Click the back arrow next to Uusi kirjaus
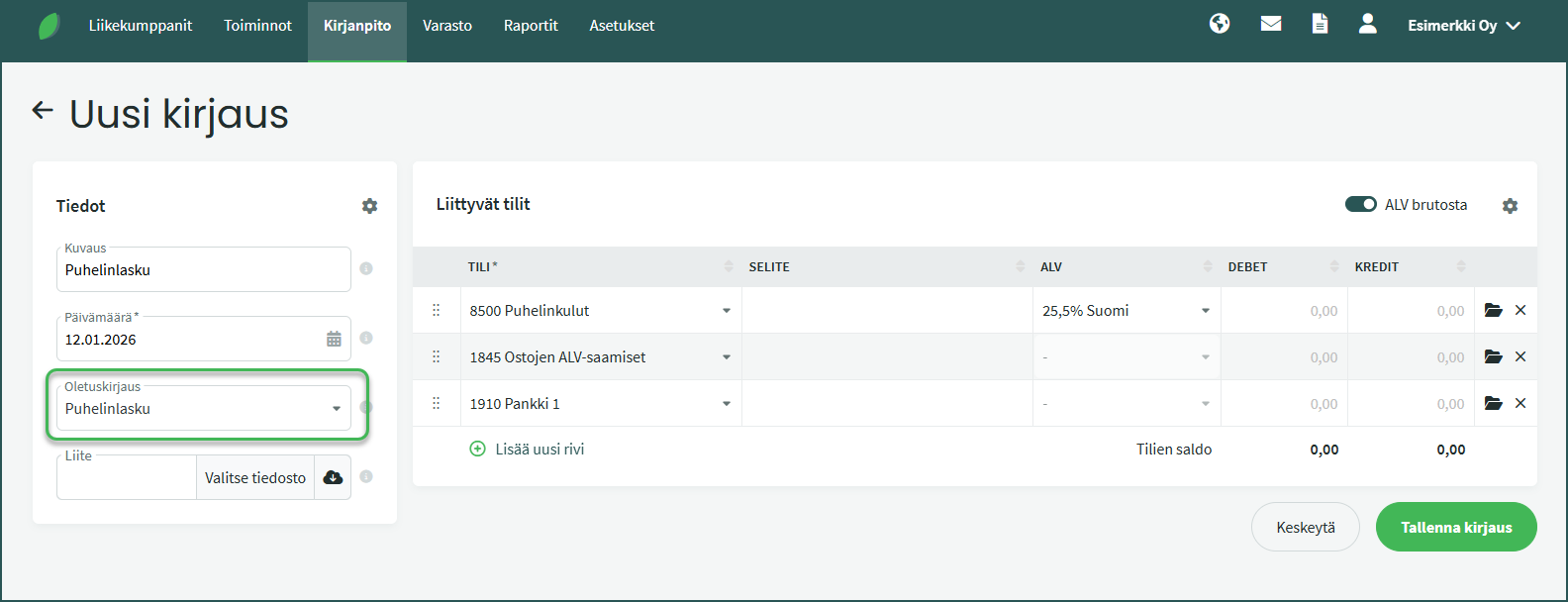 coord(43,110)
